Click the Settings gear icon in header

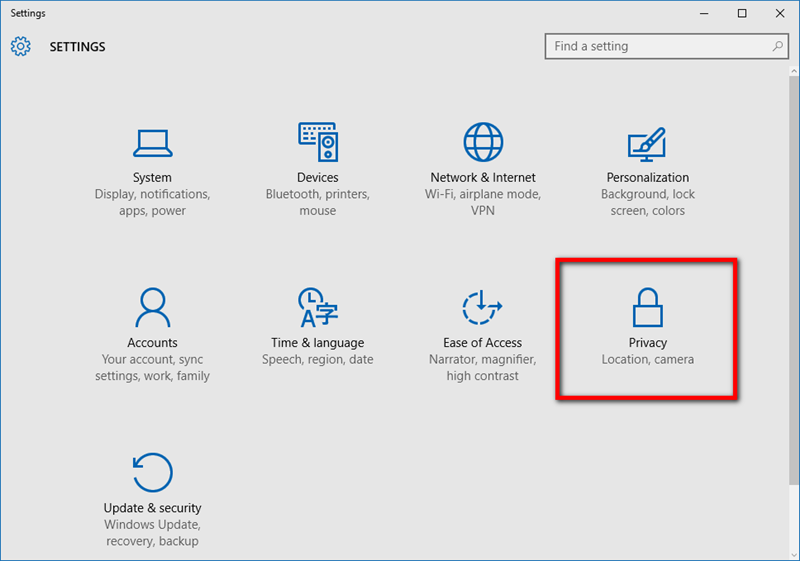click(20, 46)
